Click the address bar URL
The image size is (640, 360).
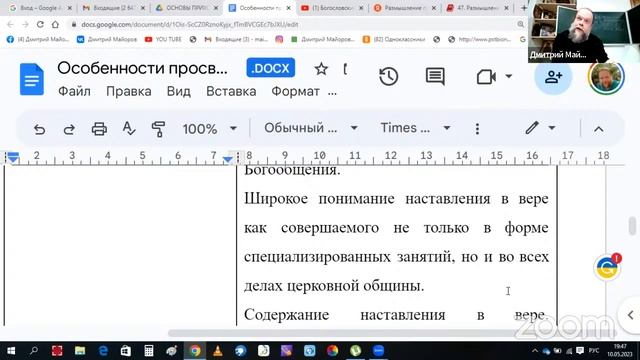click(190, 24)
